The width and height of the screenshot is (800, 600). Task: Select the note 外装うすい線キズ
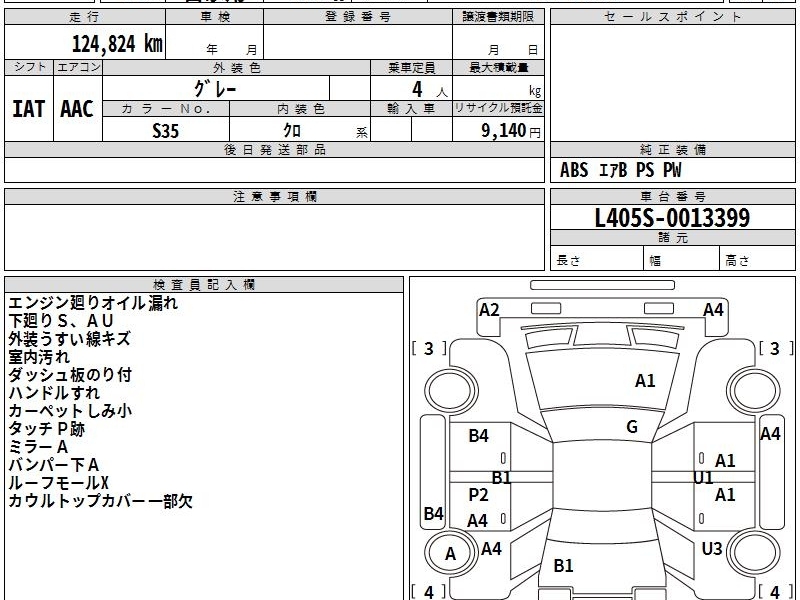pyautogui.click(x=69, y=339)
